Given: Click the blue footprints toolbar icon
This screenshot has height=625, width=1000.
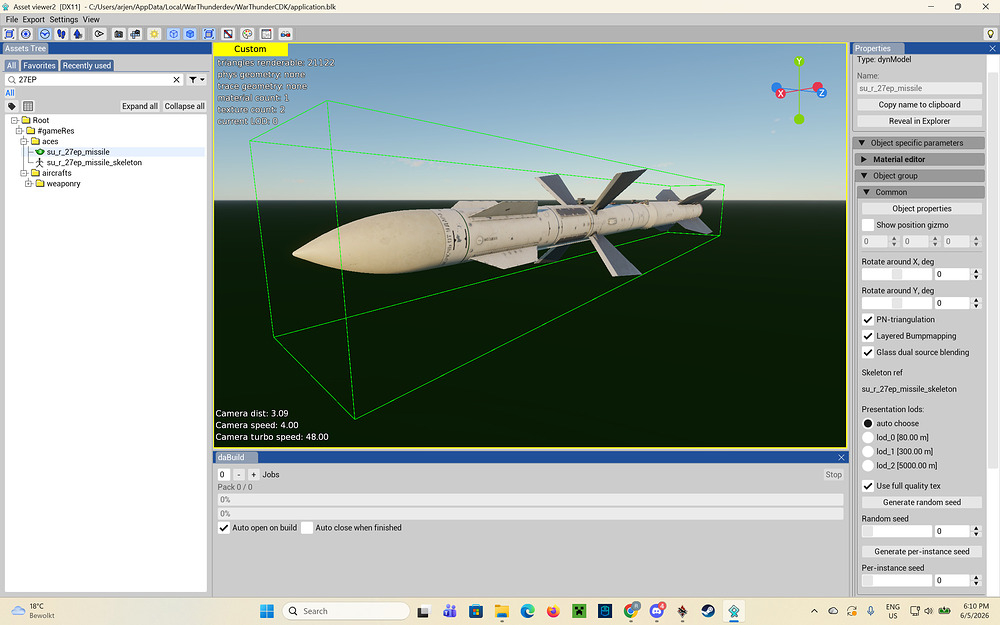Looking at the screenshot, I should tap(61, 34).
